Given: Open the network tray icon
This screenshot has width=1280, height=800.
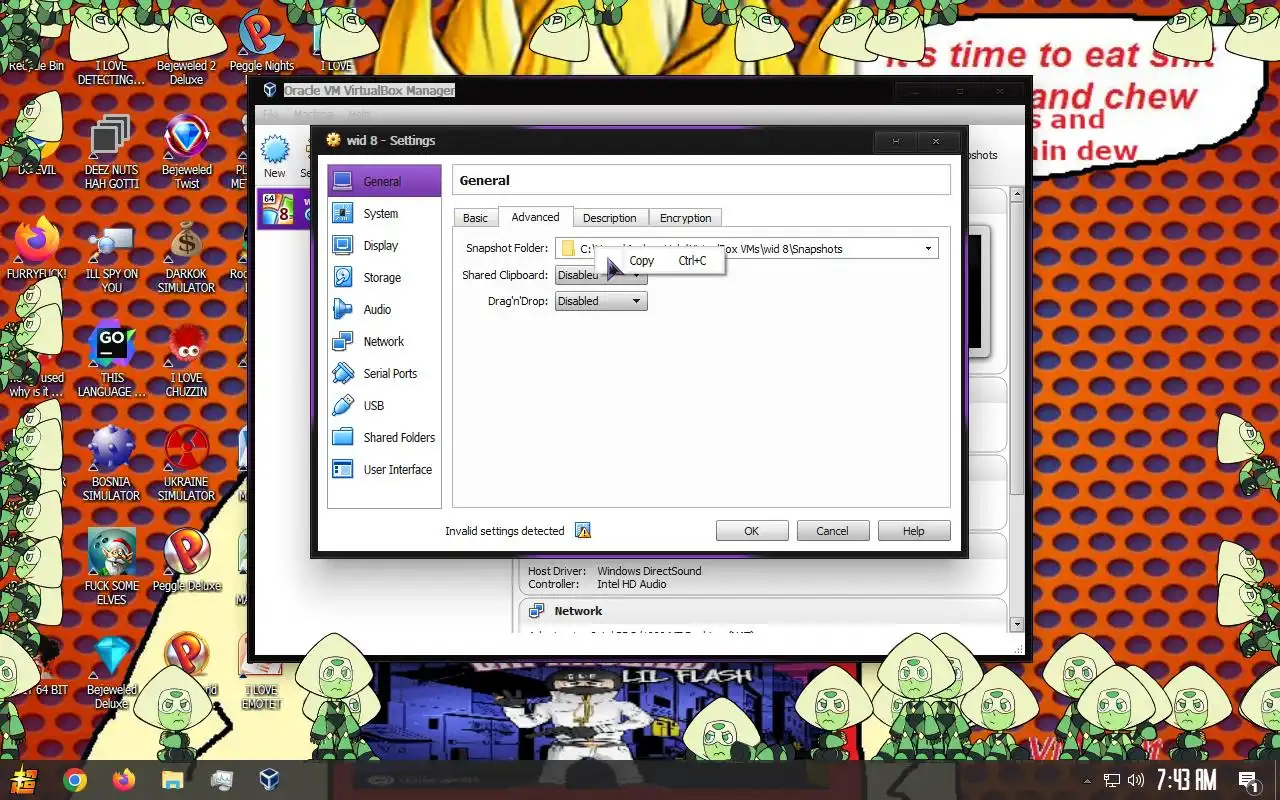Looking at the screenshot, I should (1111, 780).
